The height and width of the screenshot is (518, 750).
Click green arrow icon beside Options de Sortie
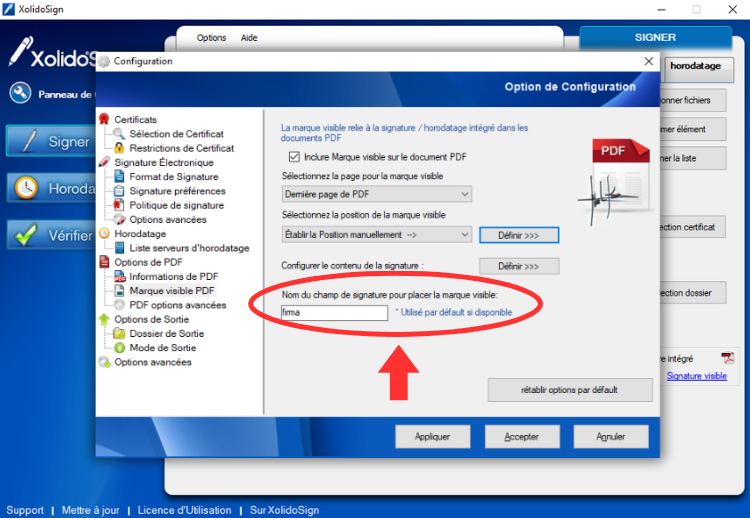click(104, 319)
